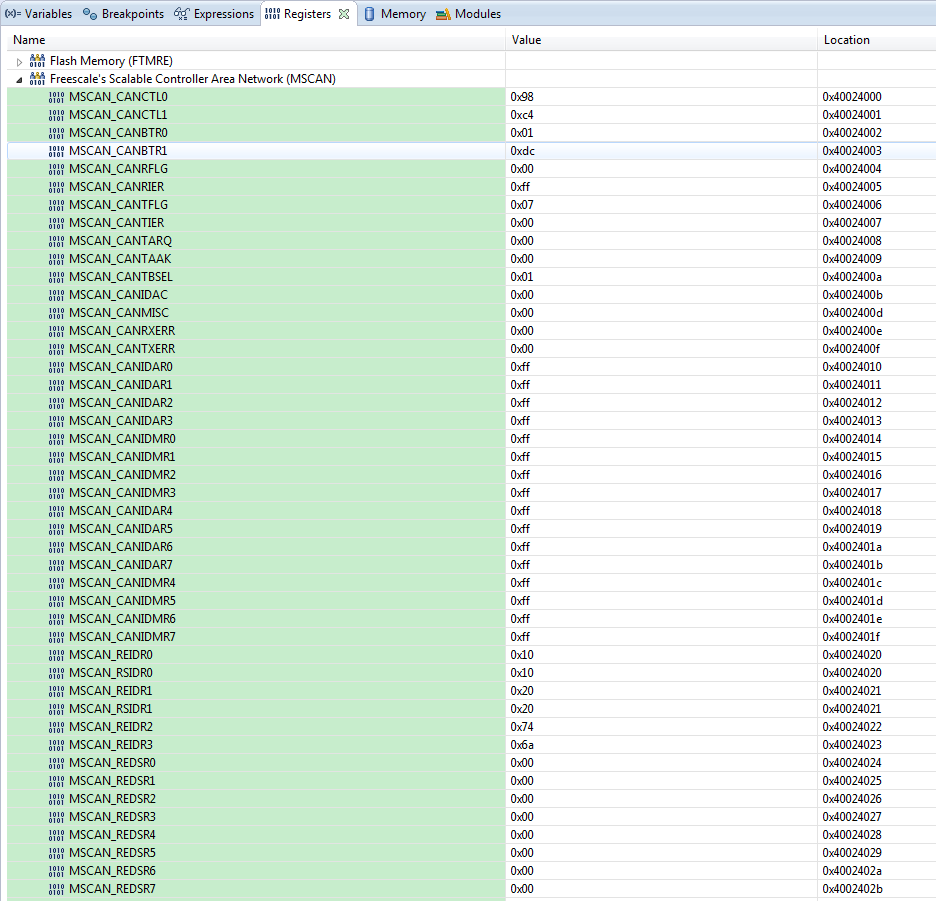This screenshot has width=936, height=901.
Task: Click the register icon beside MSCAN_RSIDR1
Action: pyautogui.click(x=56, y=709)
